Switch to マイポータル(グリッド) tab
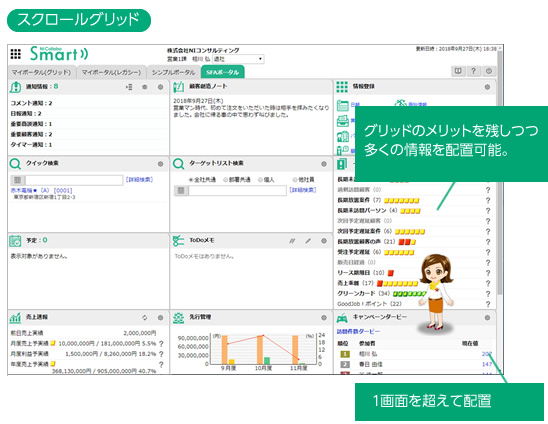This screenshot has height=424, width=548. tap(41, 72)
